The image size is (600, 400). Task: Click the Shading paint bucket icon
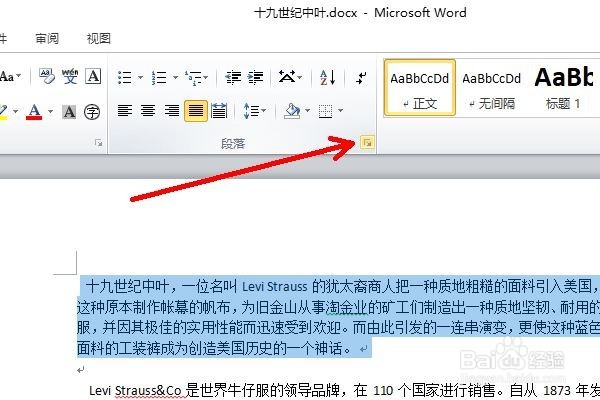coord(292,111)
